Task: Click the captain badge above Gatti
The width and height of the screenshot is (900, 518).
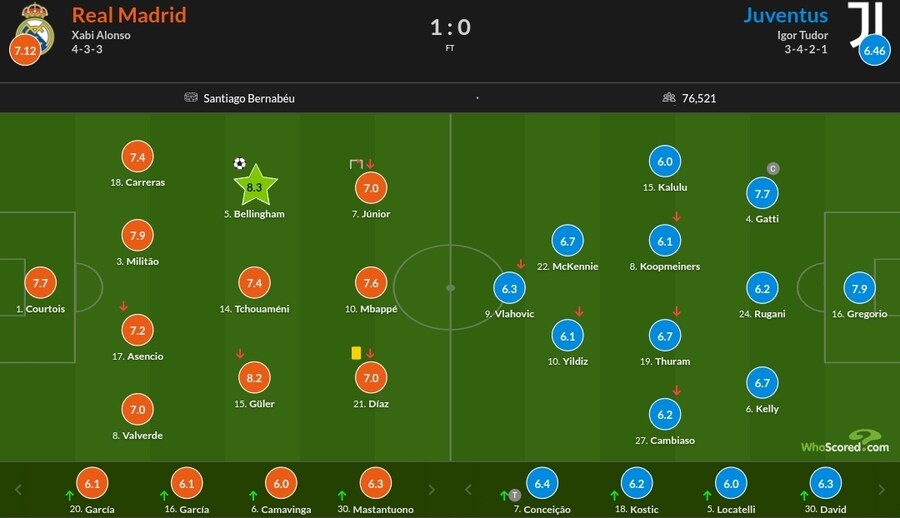Action: click(x=772, y=168)
